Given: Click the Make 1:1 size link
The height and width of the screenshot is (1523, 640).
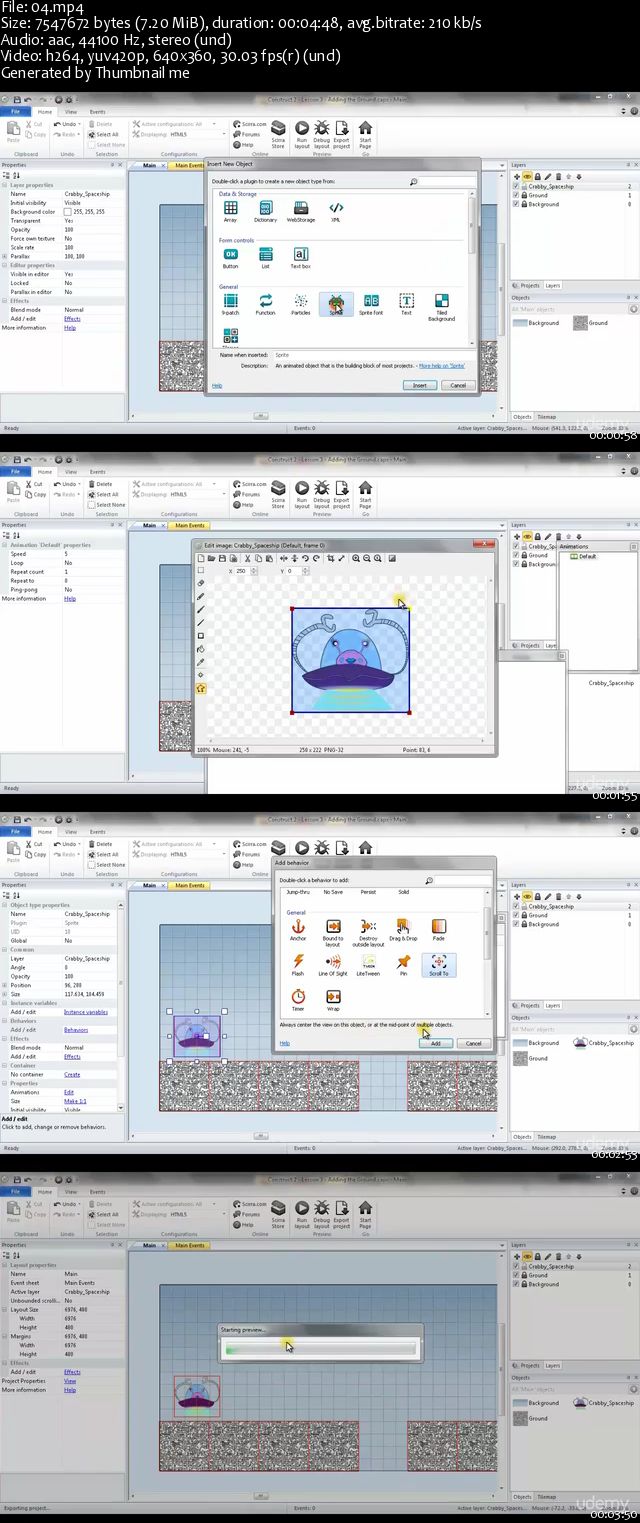Looking at the screenshot, I should click(x=75, y=1101).
